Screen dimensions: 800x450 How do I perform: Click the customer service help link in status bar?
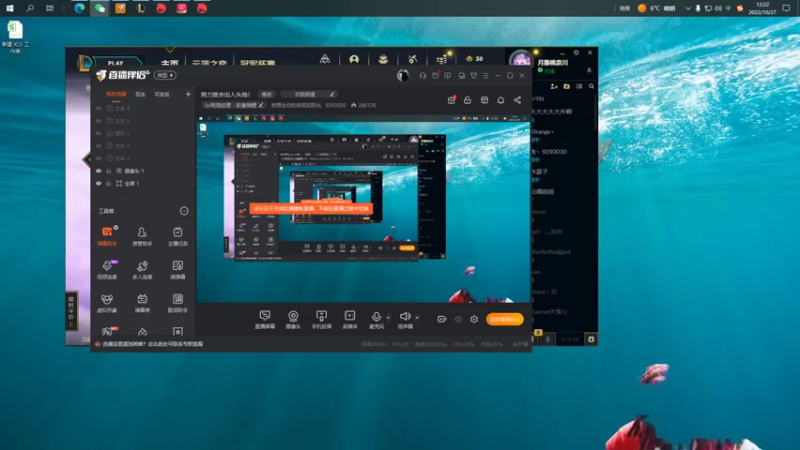pos(153,344)
